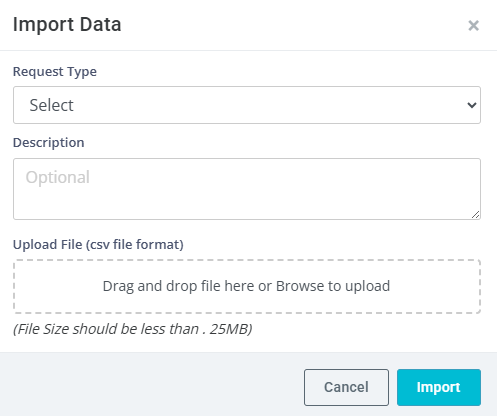Click the 'Upload File (csv file format)' label
The image size is (497, 416).
tap(98, 245)
